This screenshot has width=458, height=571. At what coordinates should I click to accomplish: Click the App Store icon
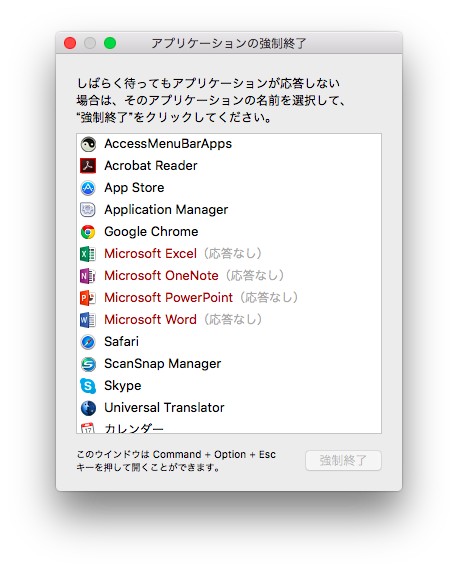88,188
